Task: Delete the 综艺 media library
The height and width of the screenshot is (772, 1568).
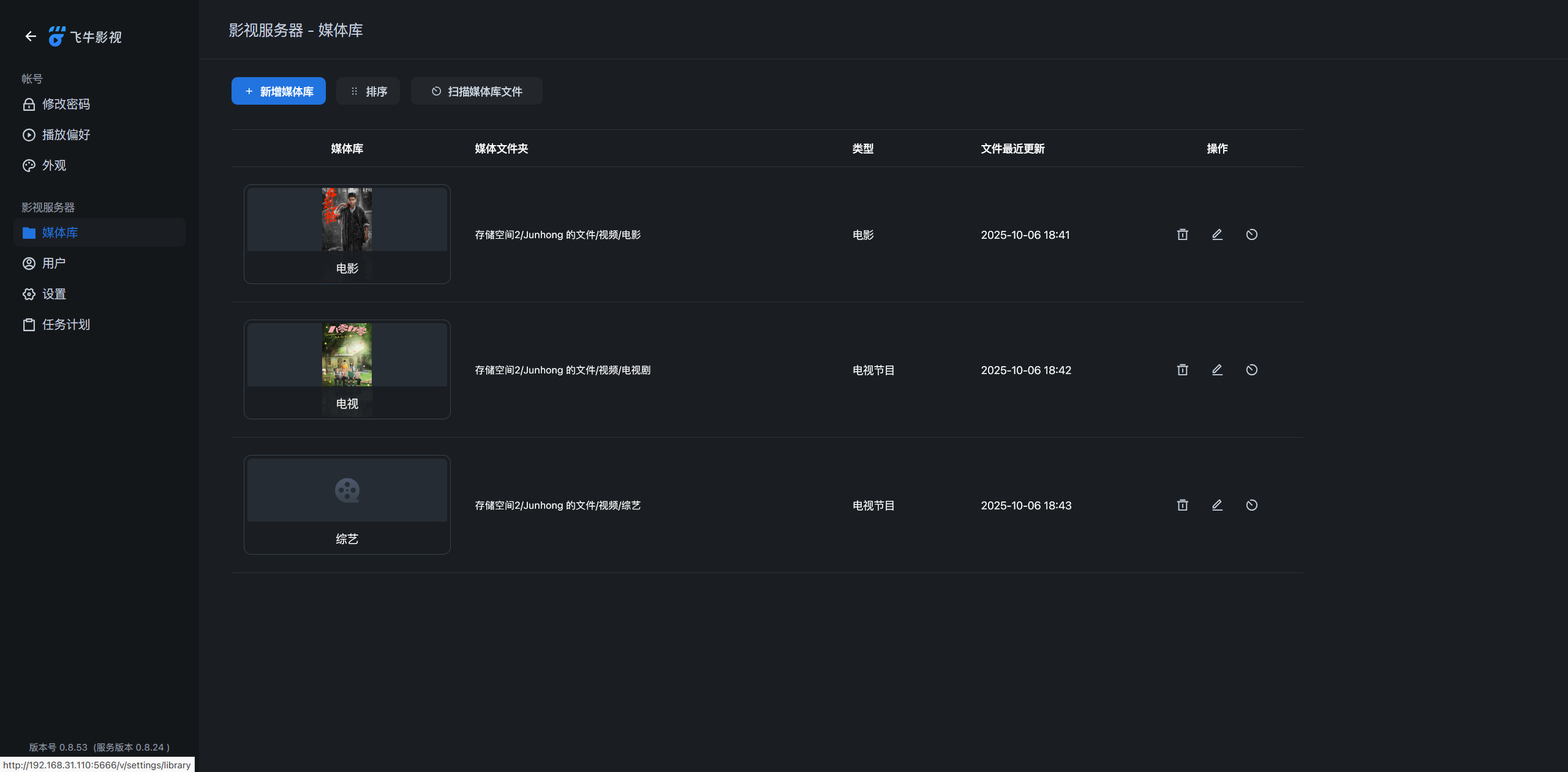Action: click(1182, 505)
